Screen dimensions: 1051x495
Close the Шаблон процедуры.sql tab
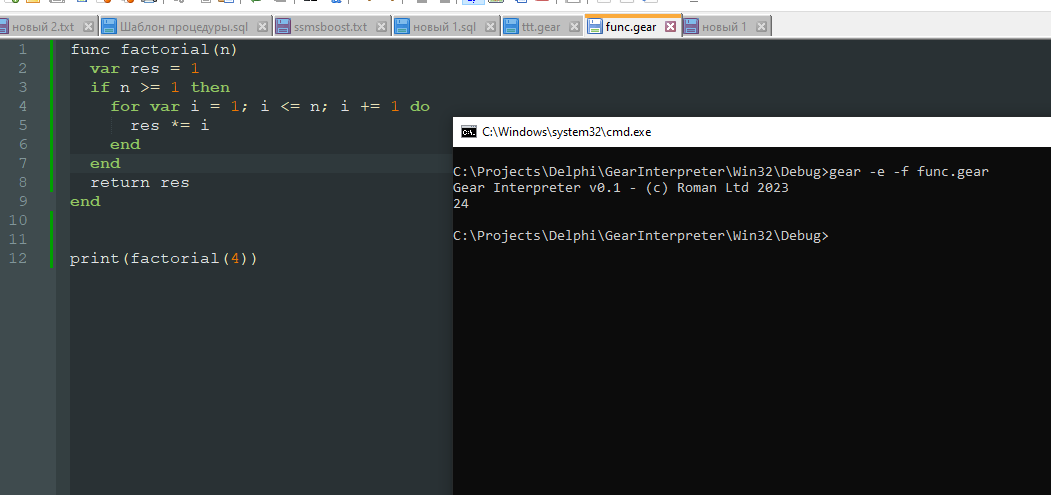pos(260,27)
